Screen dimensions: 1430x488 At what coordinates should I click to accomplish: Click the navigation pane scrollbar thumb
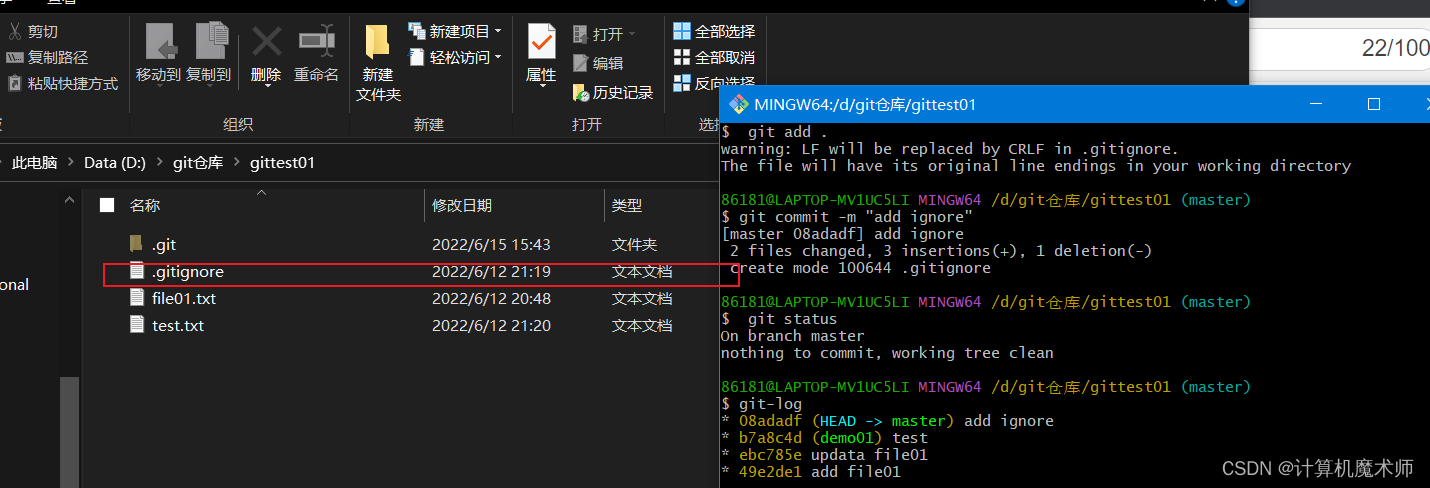point(69,432)
